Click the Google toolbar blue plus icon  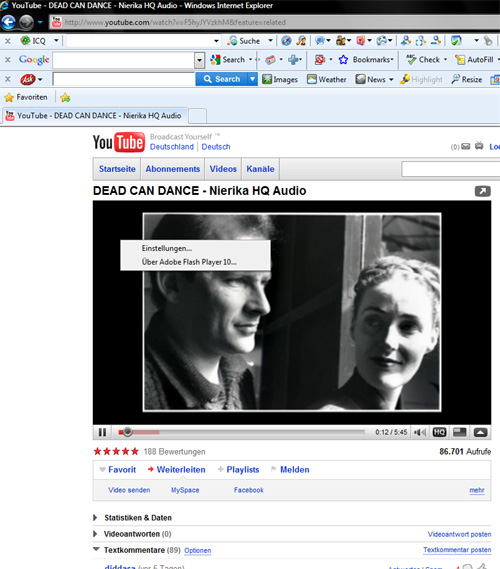coord(293,60)
